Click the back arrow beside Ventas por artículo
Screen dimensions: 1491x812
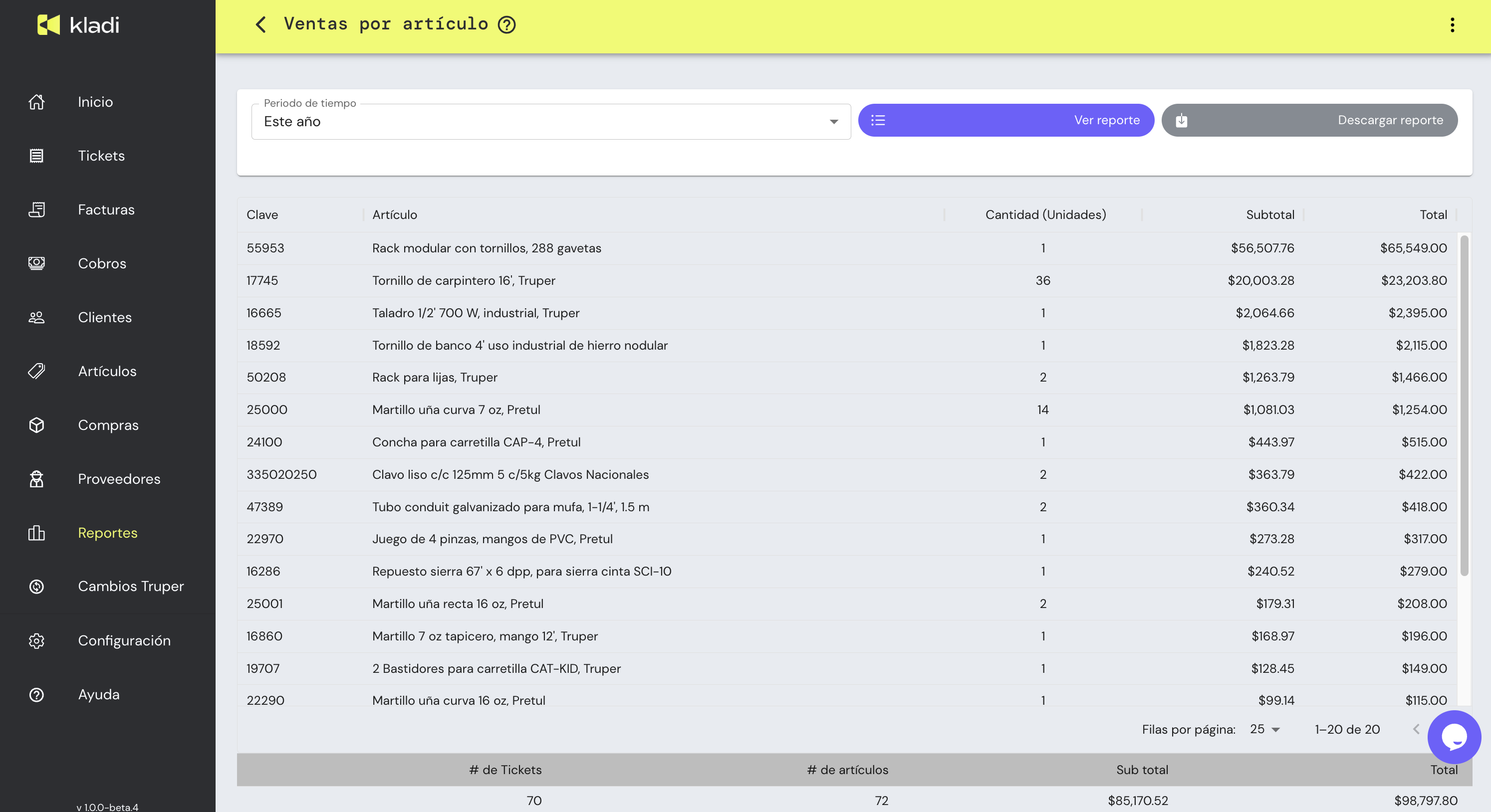[x=261, y=24]
